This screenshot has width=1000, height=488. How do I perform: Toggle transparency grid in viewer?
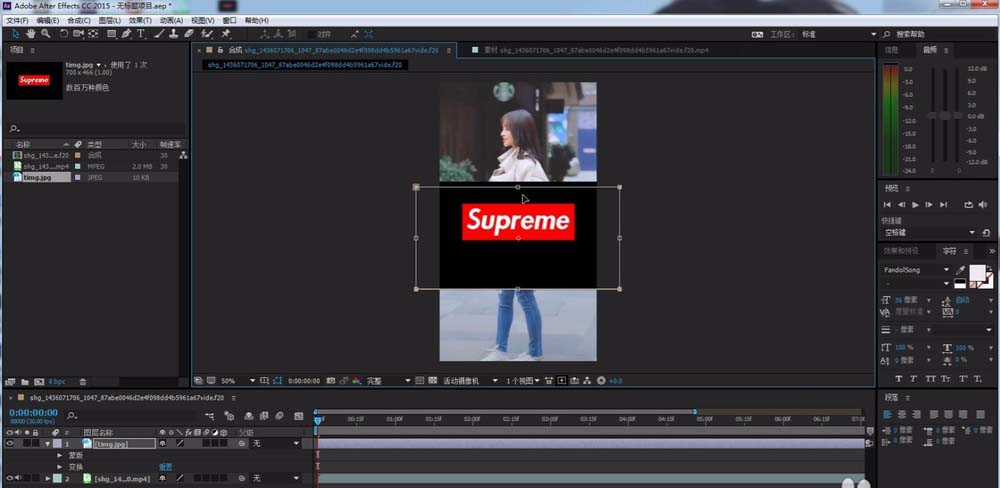click(433, 380)
